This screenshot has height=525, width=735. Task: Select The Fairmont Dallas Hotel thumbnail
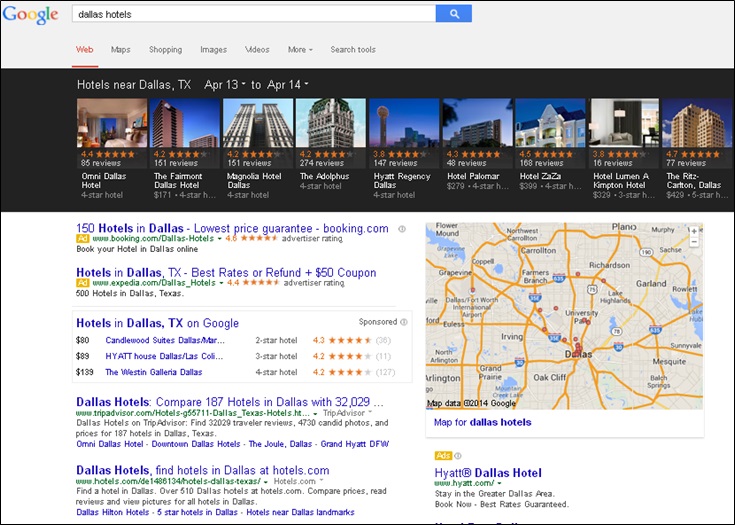185,123
